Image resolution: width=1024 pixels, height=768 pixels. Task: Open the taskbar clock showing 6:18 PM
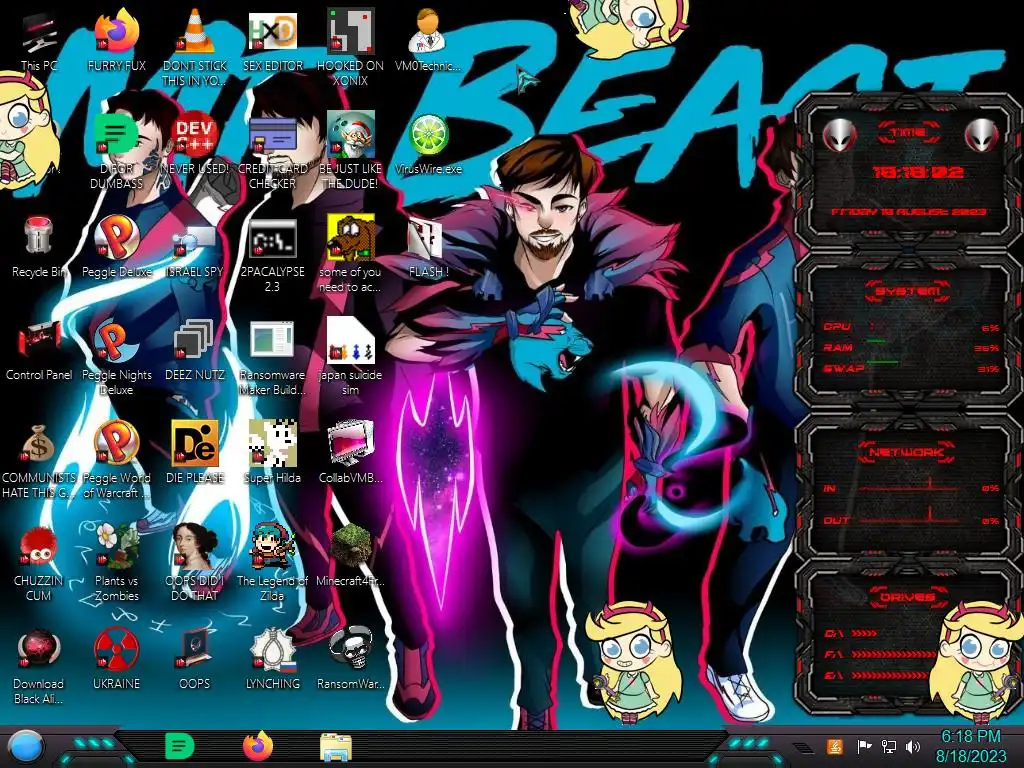click(970, 746)
